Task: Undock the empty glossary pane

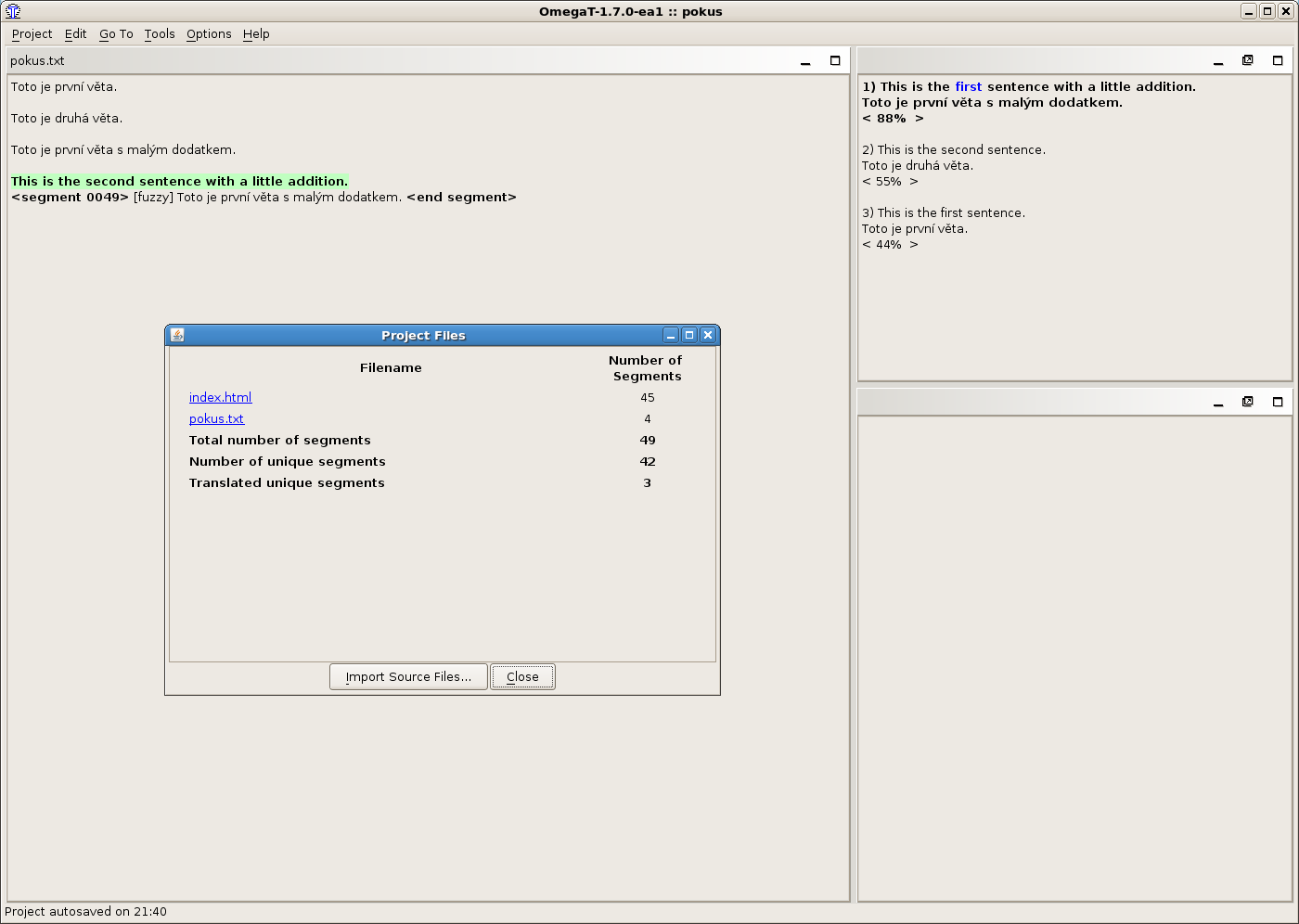Action: 1248,403
